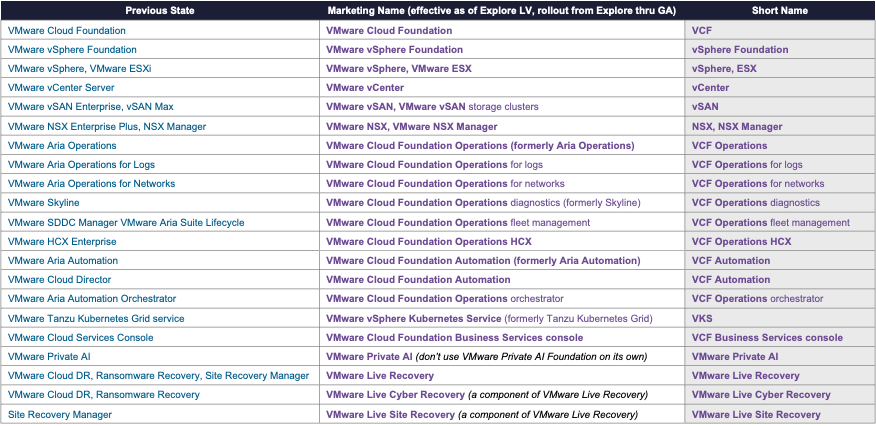Click short name 'VCF Operations for networks'

tap(780, 184)
